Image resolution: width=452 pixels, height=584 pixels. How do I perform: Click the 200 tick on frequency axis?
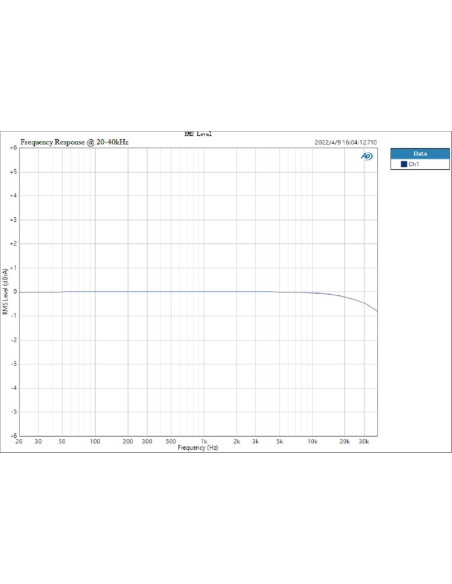pyautogui.click(x=128, y=441)
